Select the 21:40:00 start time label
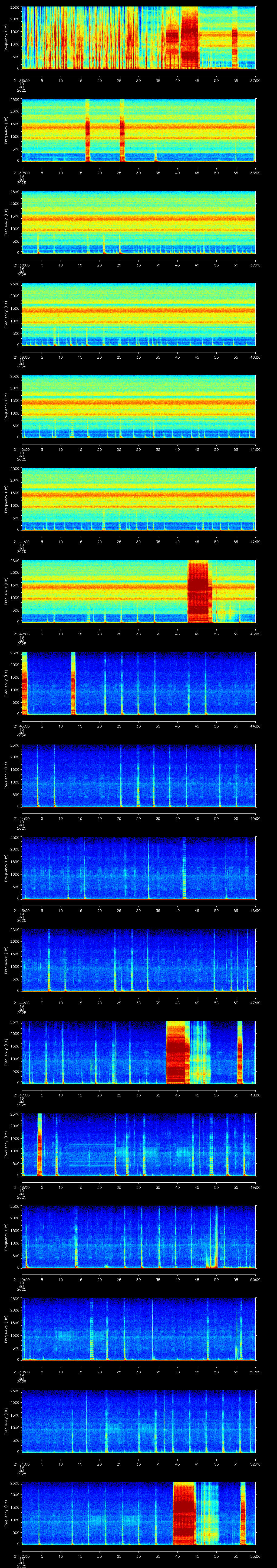 21,449
